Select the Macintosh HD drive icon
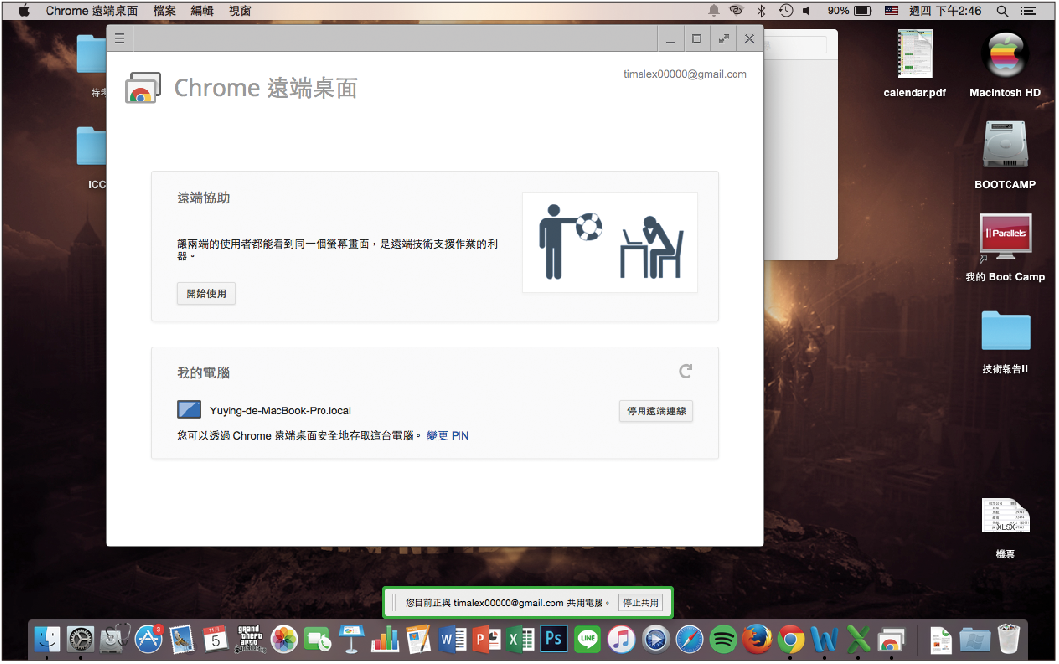Viewport: 1059px width, 664px height. coord(1005,64)
